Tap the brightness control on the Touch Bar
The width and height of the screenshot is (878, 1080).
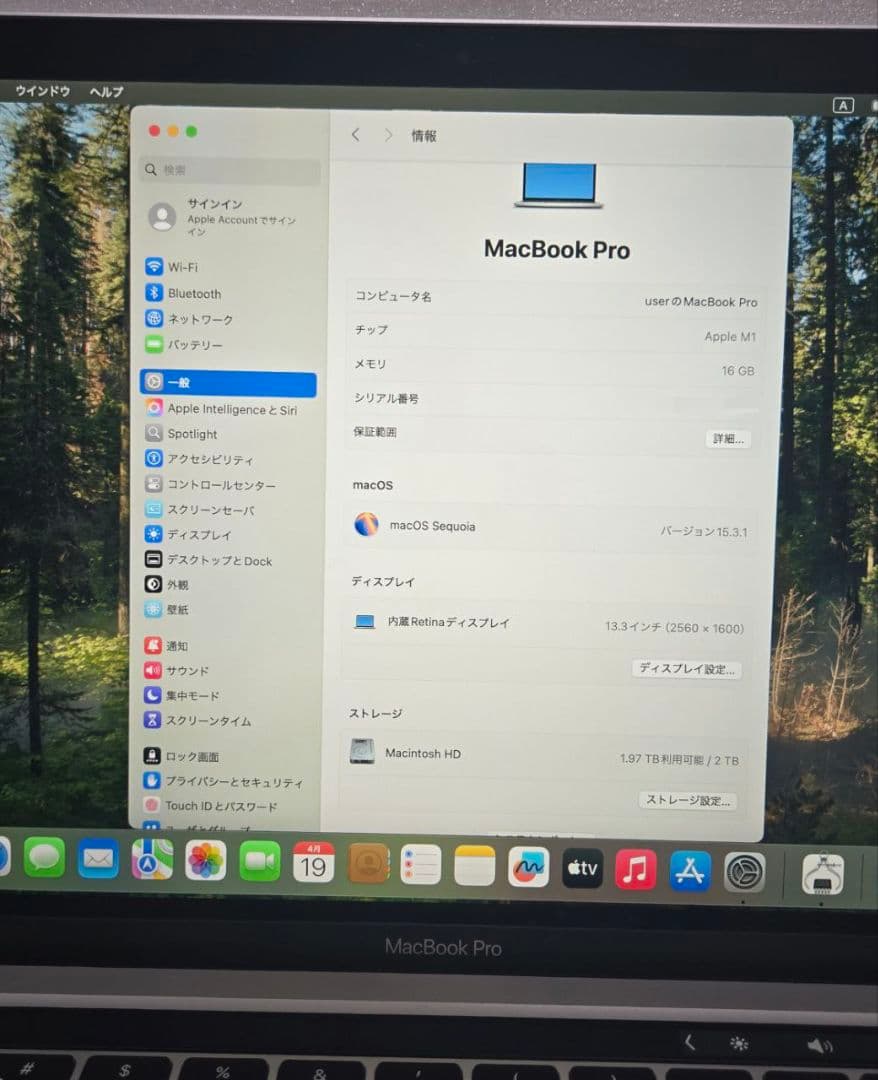[737, 1042]
